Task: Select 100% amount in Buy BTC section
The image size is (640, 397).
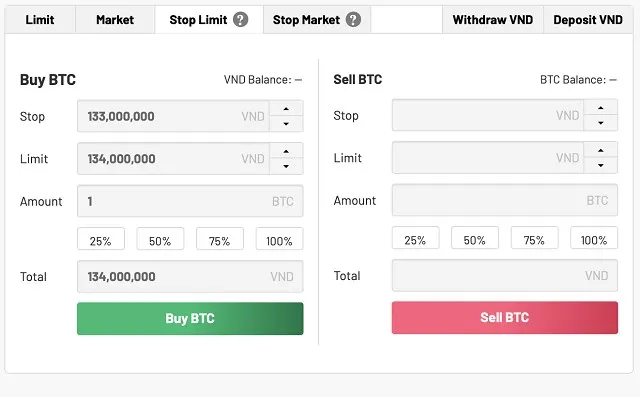Action: pyautogui.click(x=280, y=239)
